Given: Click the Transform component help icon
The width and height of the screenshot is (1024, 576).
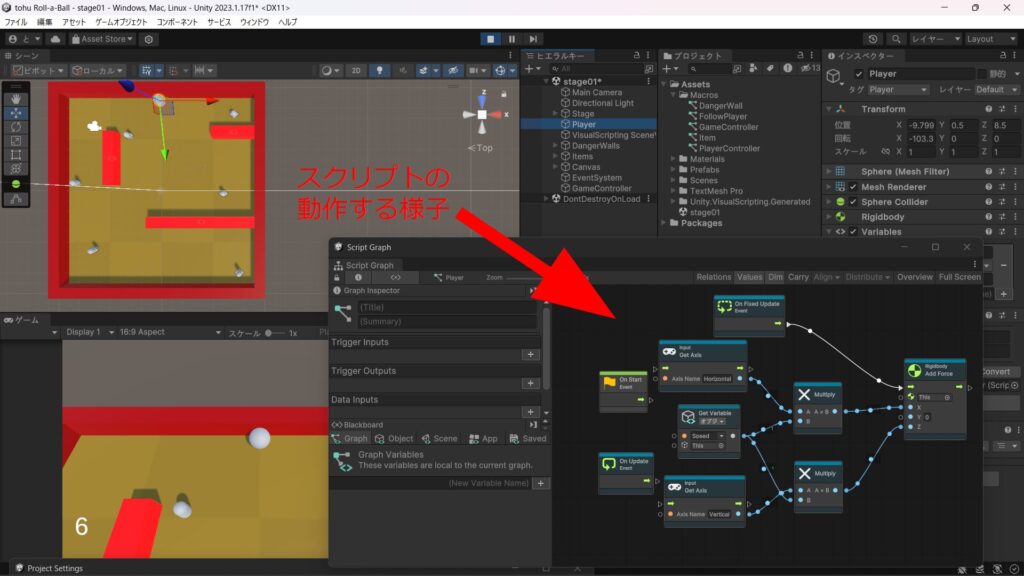Looking at the screenshot, I should (989, 109).
